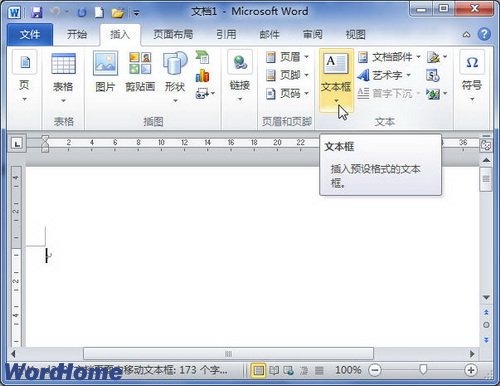This screenshot has height=386, width=500.
Task: Insert SmartArt graphic icon
Action: click(x=202, y=58)
